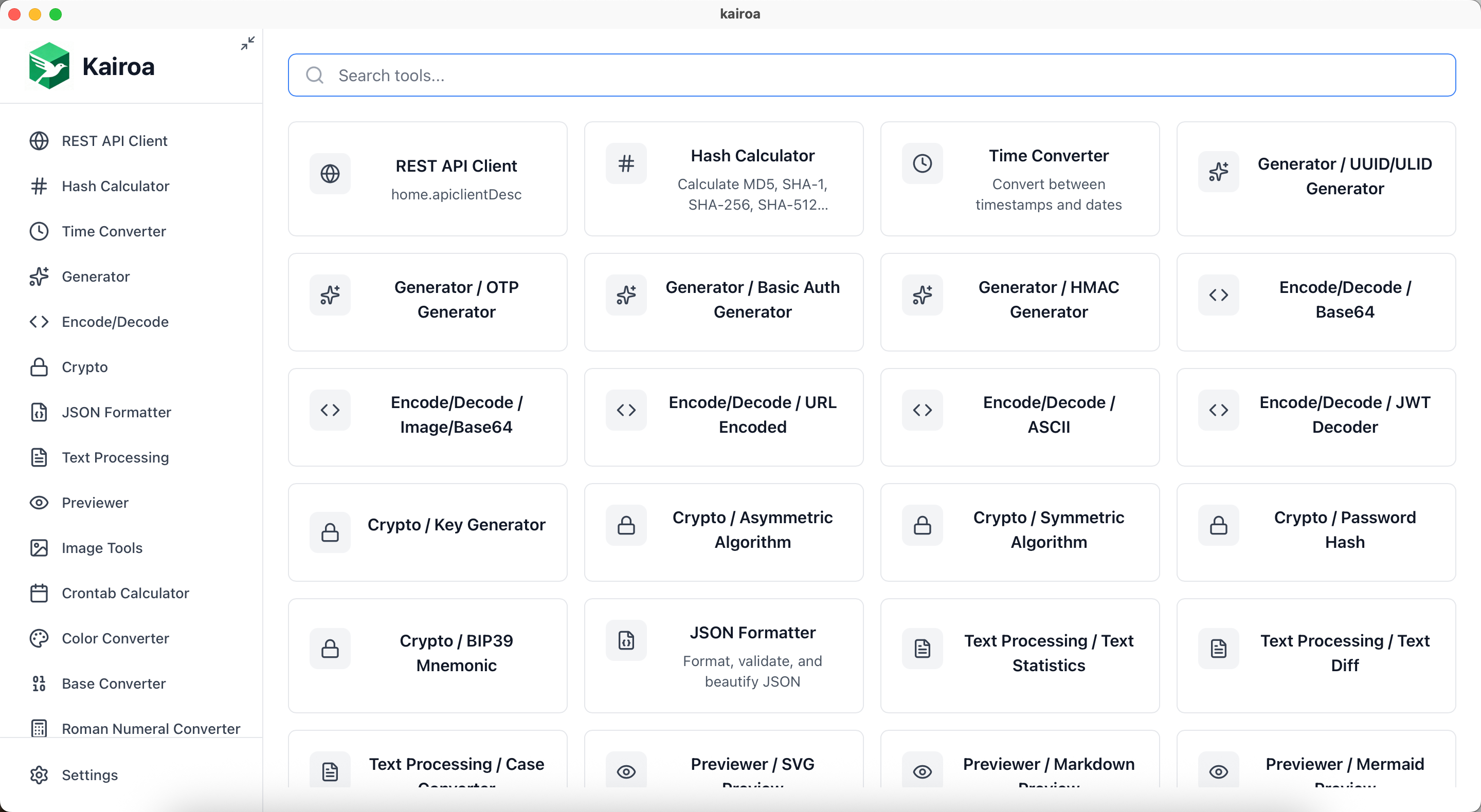Select the Hash Calculator sidebar icon
The height and width of the screenshot is (812, 1481).
pos(39,186)
